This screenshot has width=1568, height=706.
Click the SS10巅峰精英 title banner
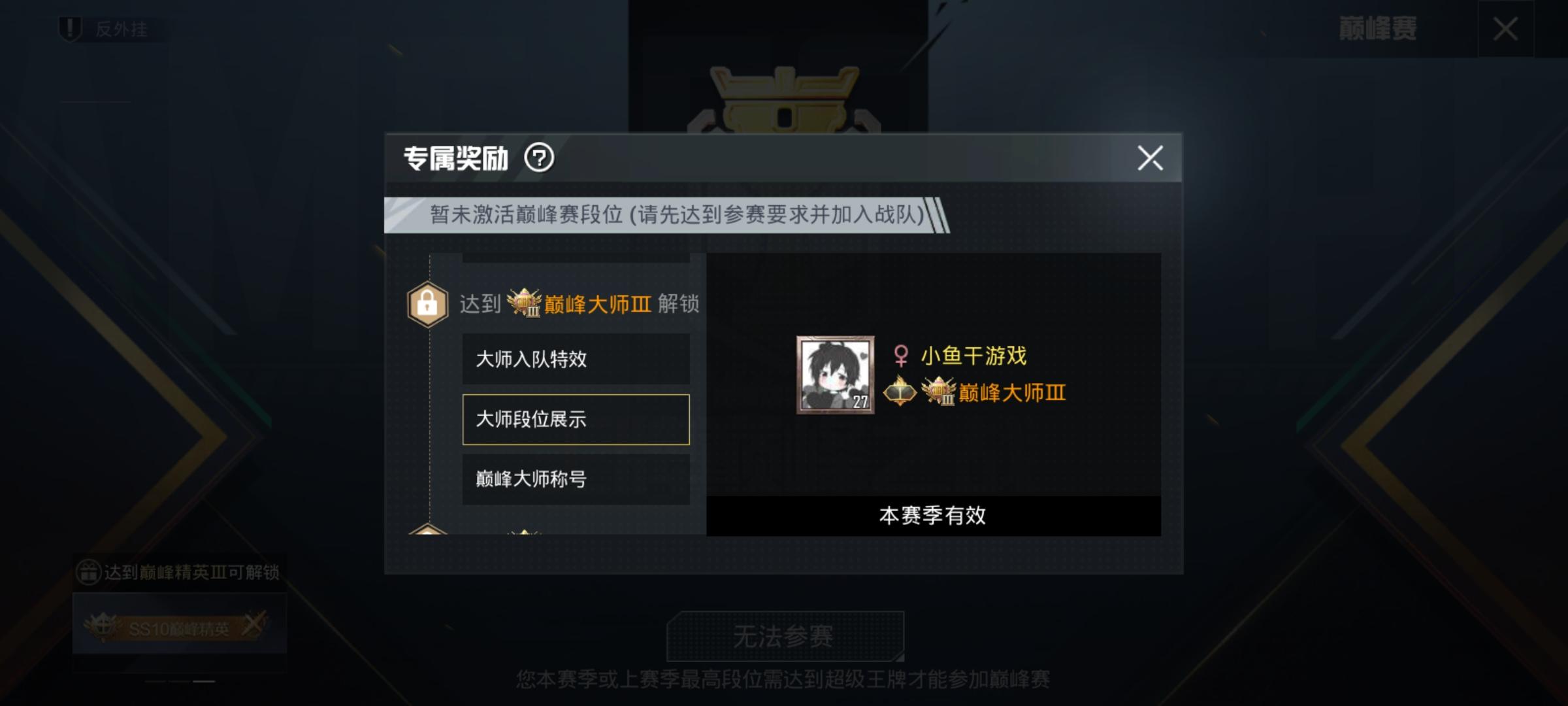[x=178, y=626]
